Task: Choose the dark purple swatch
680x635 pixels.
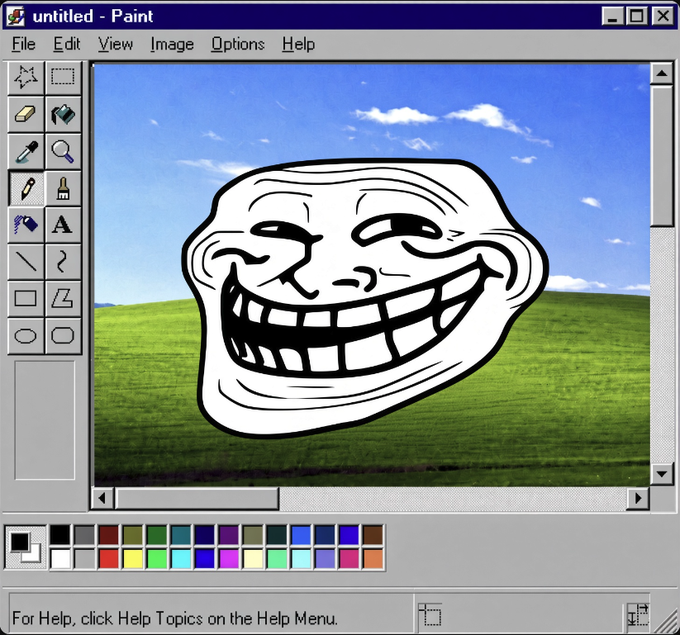Action: [x=229, y=535]
